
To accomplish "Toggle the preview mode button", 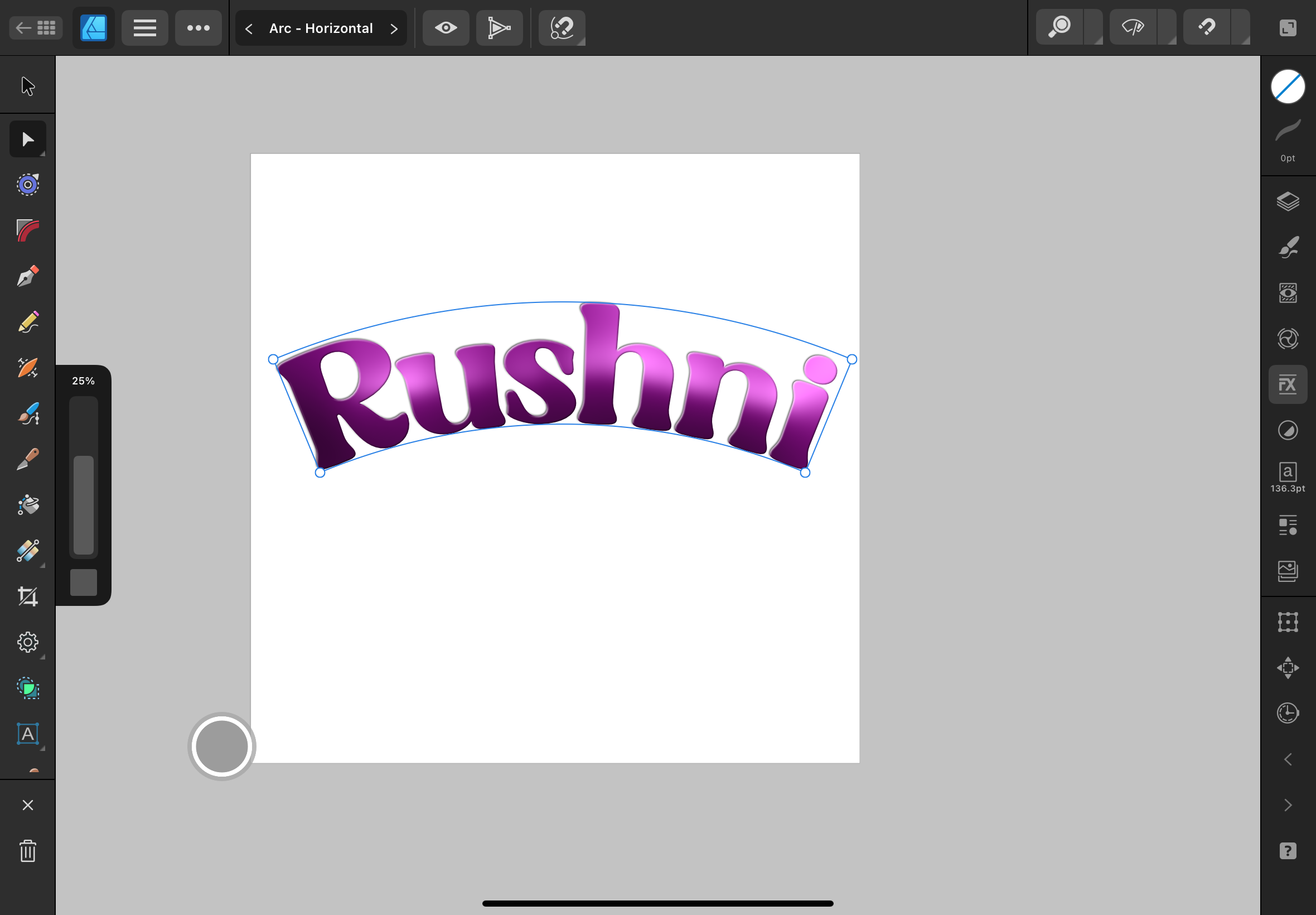I will click(x=1133, y=27).
